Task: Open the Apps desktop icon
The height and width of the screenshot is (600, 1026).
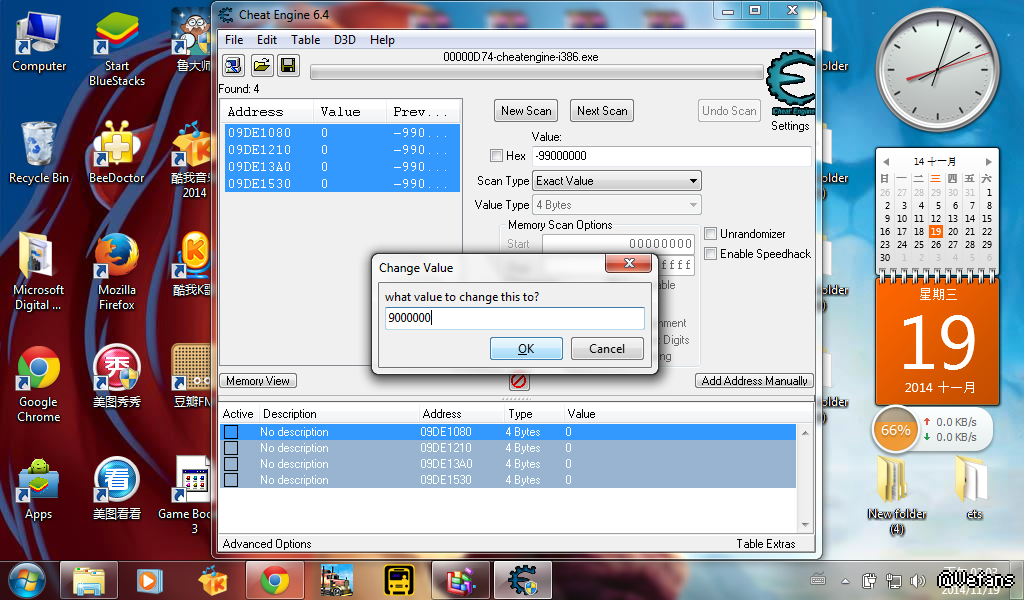Action: pyautogui.click(x=39, y=489)
